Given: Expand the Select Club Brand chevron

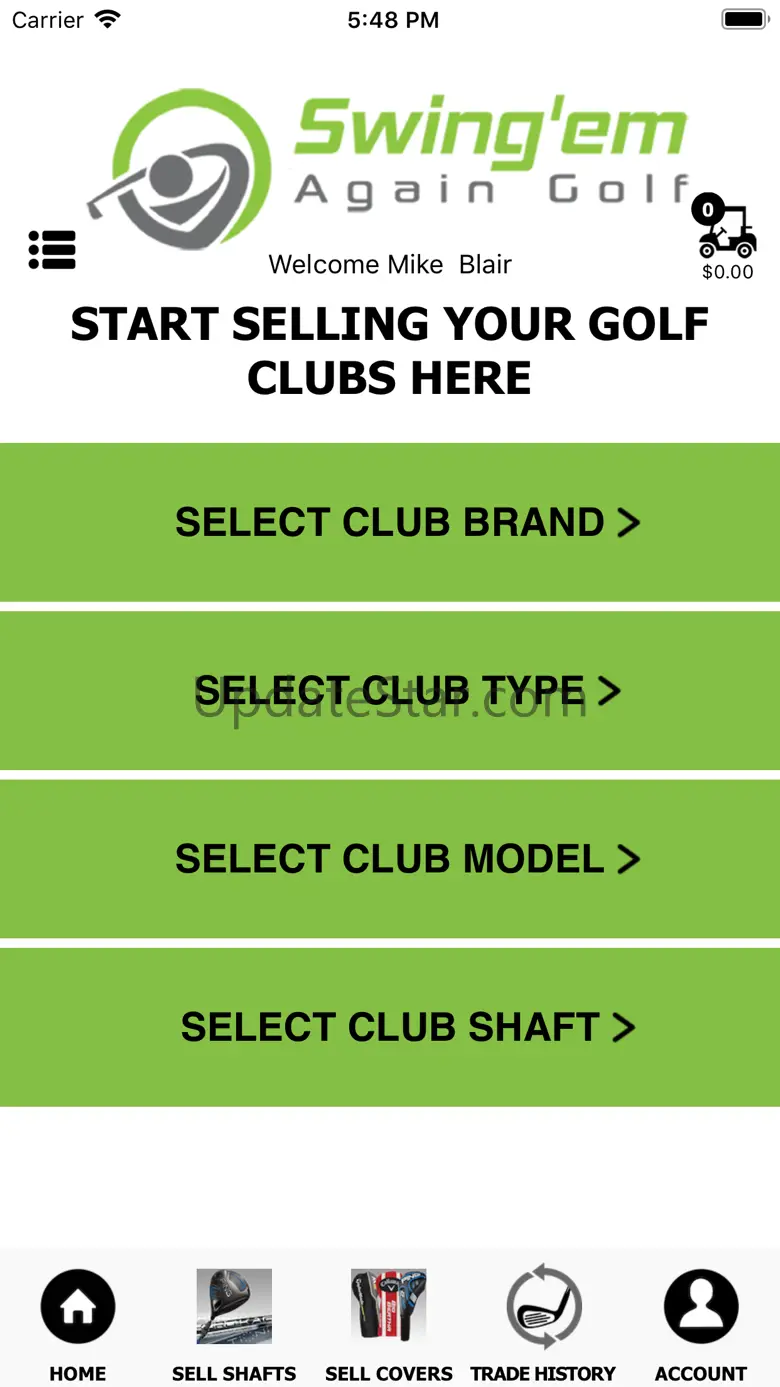Looking at the screenshot, I should click(628, 523).
